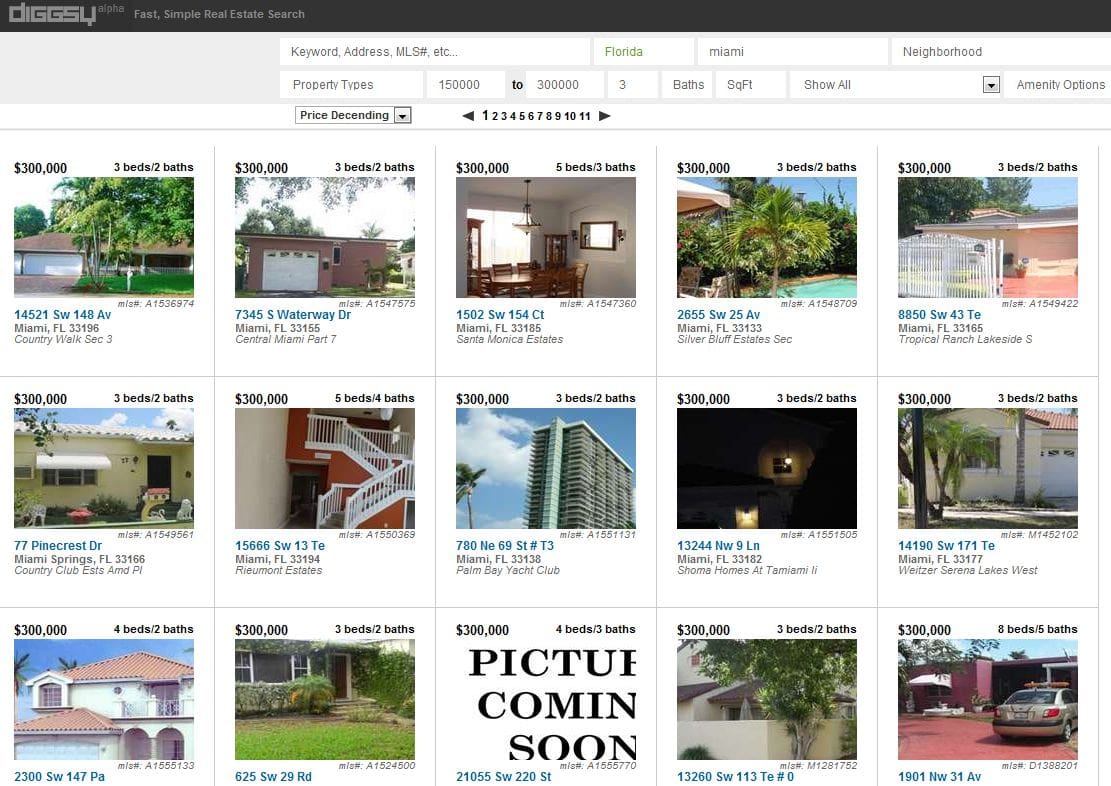This screenshot has width=1111, height=786.
Task: View photo of 2655 Sw 25 Av pool
Action: tap(766, 237)
